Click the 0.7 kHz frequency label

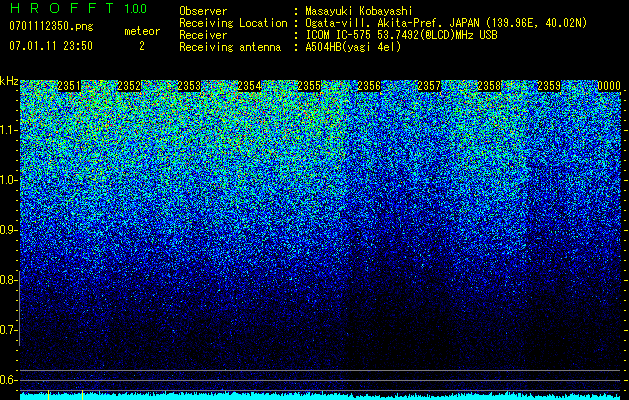[8, 330]
